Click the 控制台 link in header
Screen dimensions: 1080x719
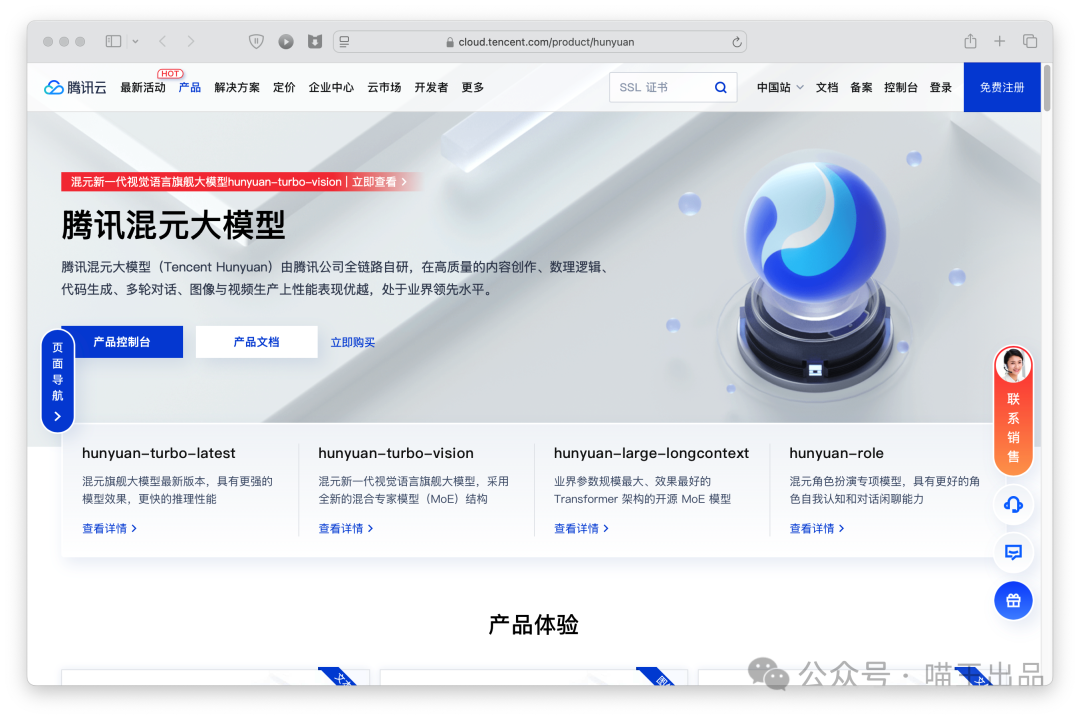coord(900,87)
